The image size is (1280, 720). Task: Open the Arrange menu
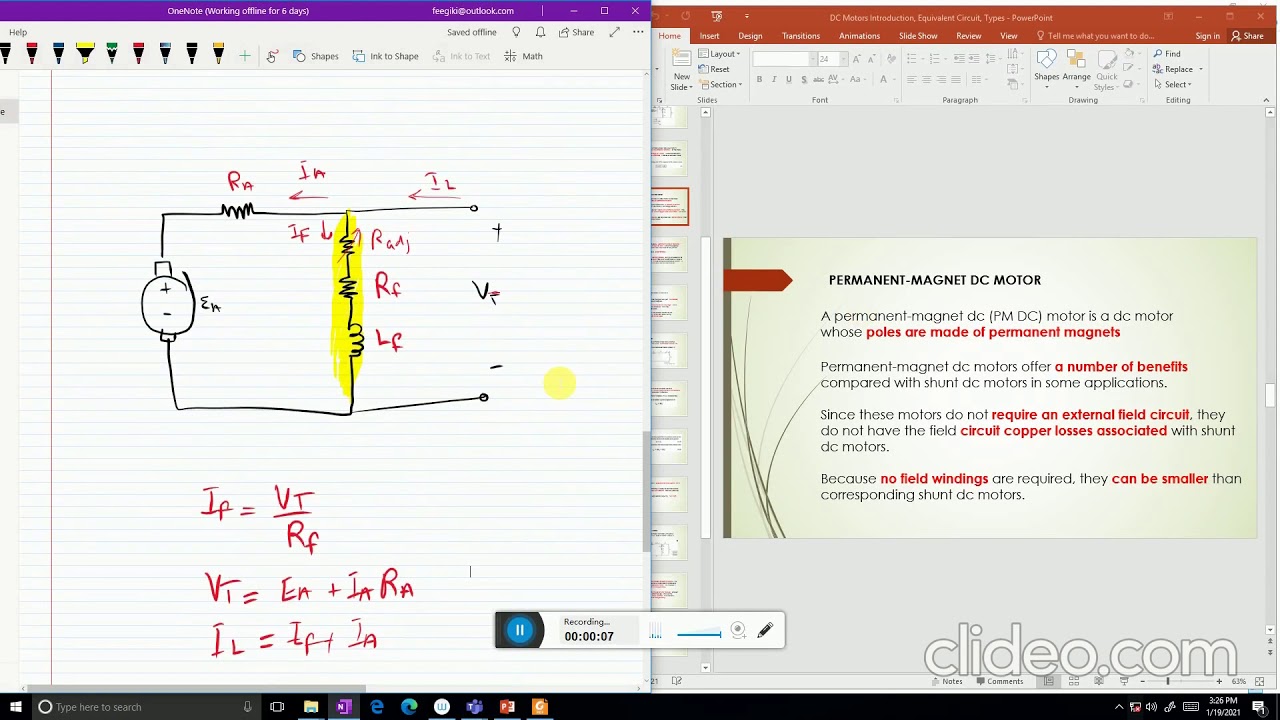coord(1077,69)
